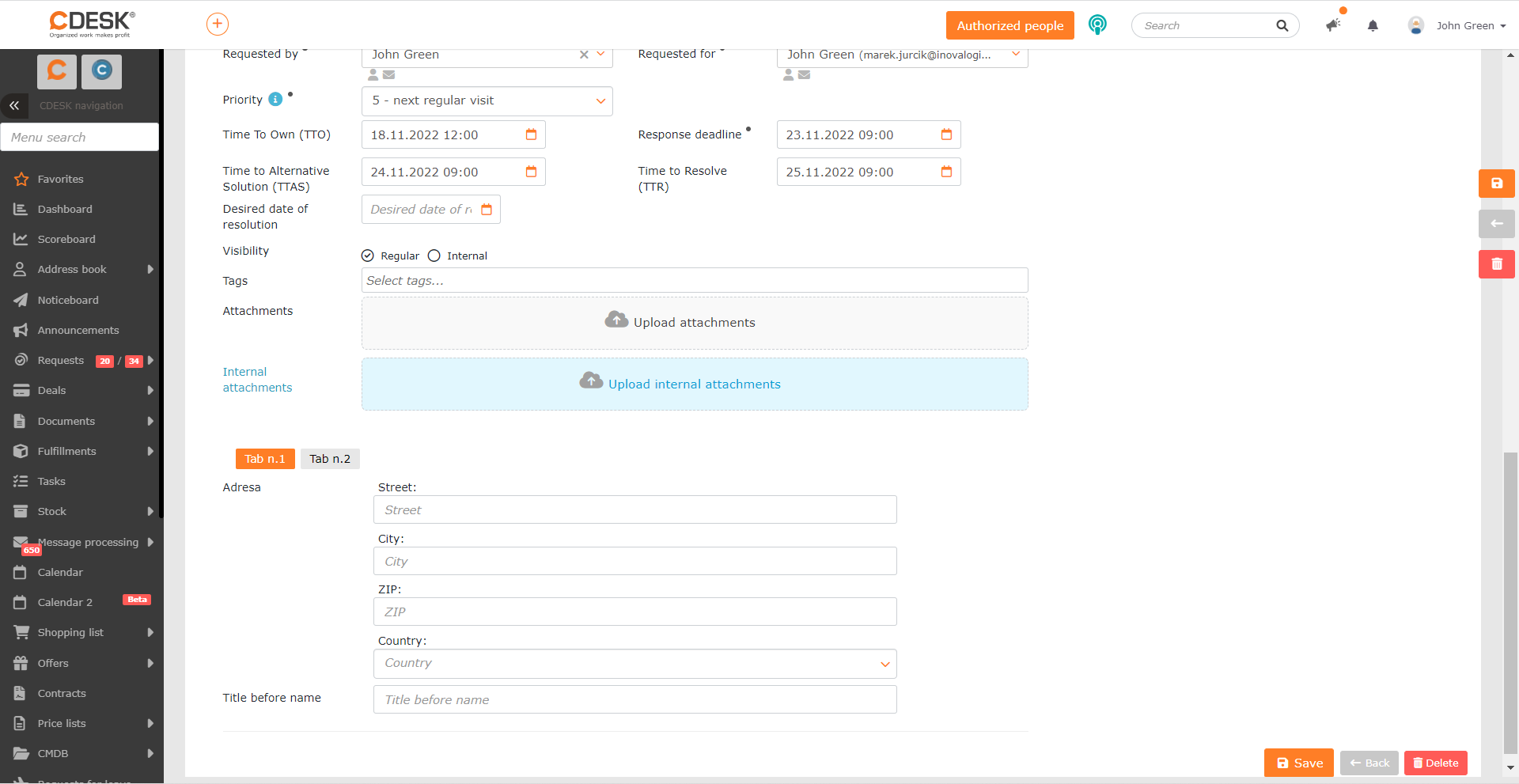This screenshot has height=784, width=1519.
Task: Open Requested for dropdown arrow
Action: coord(1016,55)
